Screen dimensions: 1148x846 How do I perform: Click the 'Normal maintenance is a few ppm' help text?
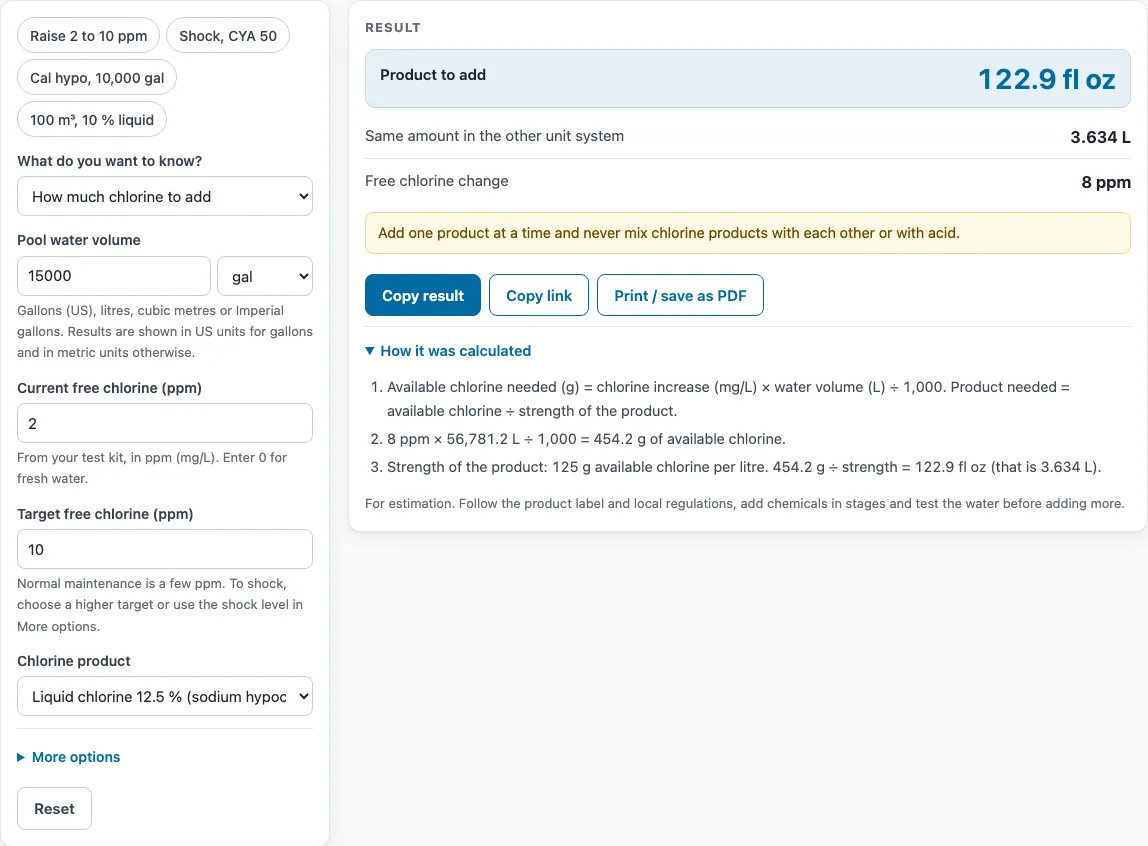pos(160,604)
